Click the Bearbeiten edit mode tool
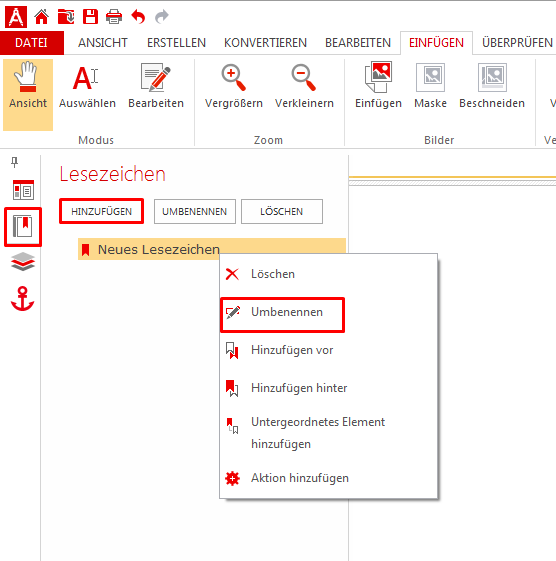556x561 pixels. [x=156, y=86]
